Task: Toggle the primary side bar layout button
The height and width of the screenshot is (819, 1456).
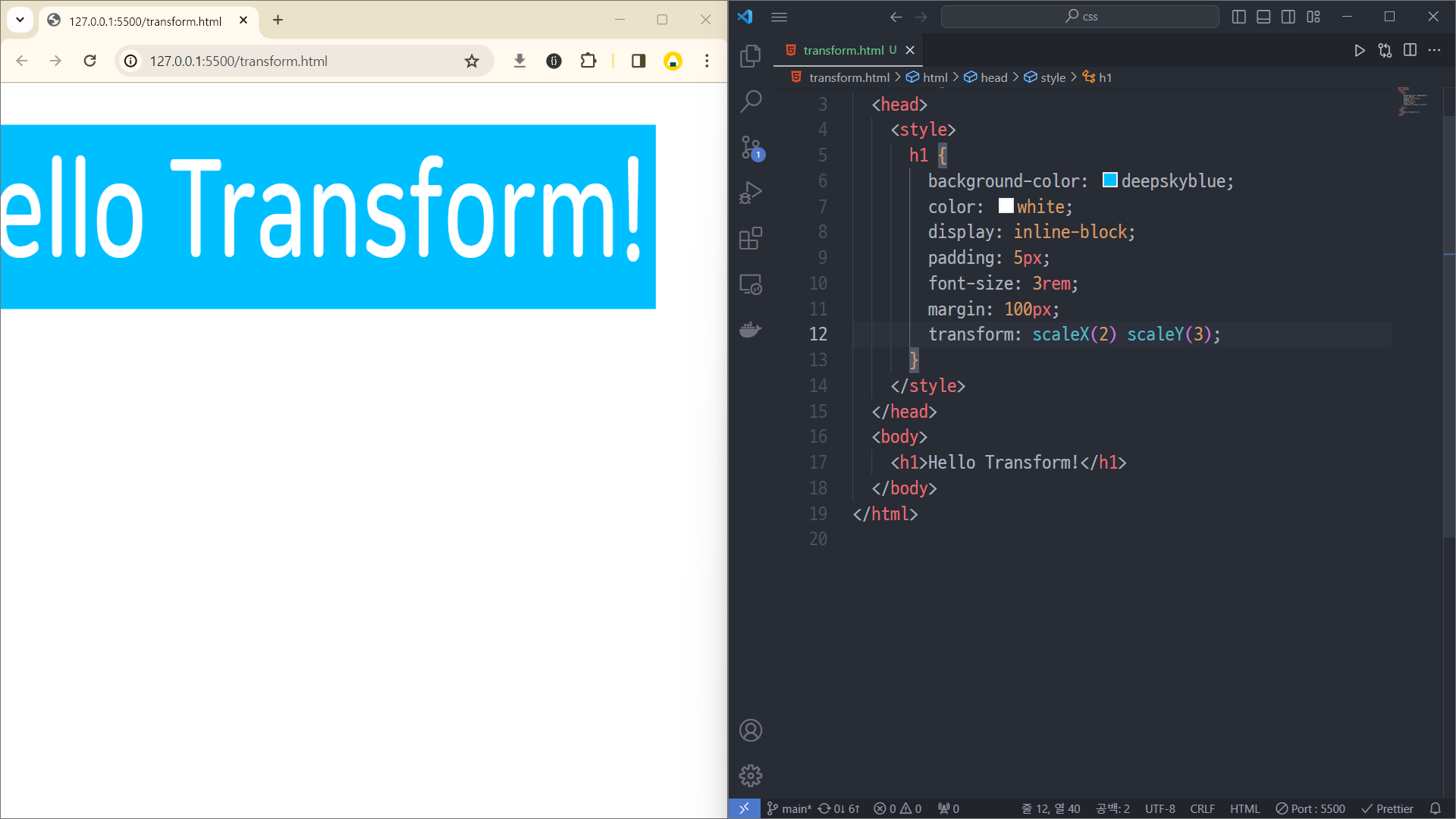Action: coord(1239,17)
